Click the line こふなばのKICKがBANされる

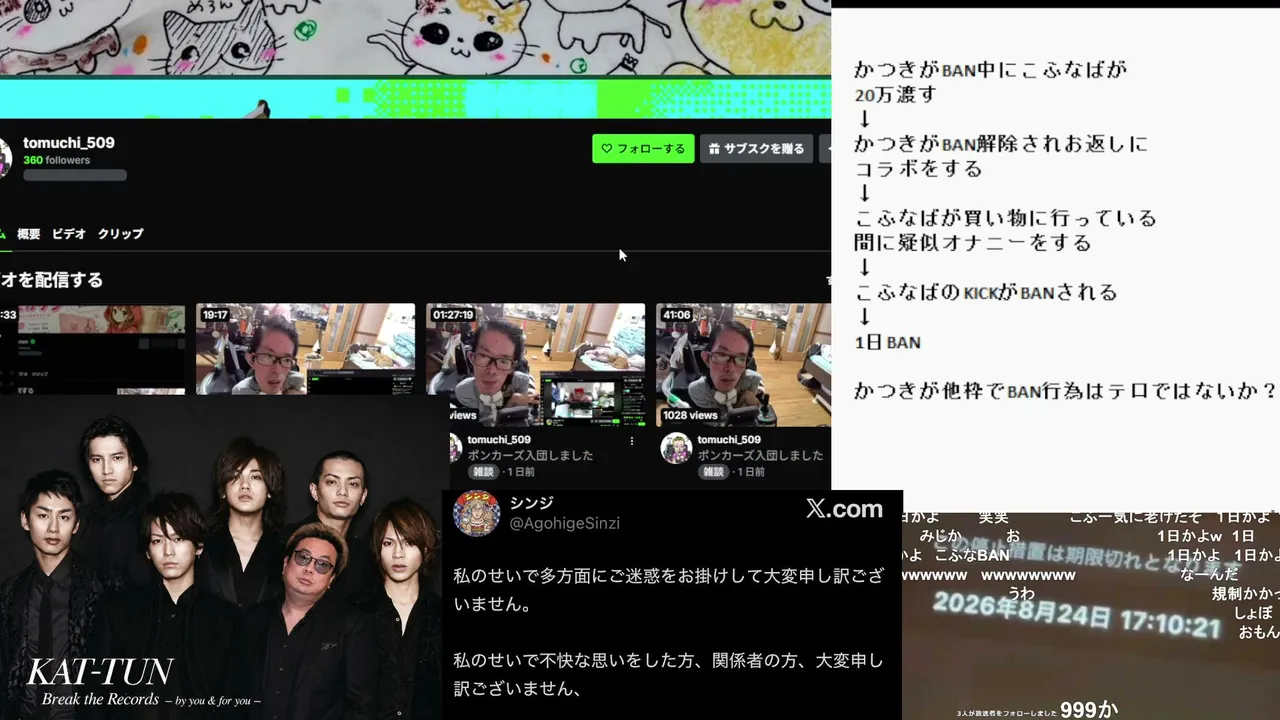click(986, 292)
